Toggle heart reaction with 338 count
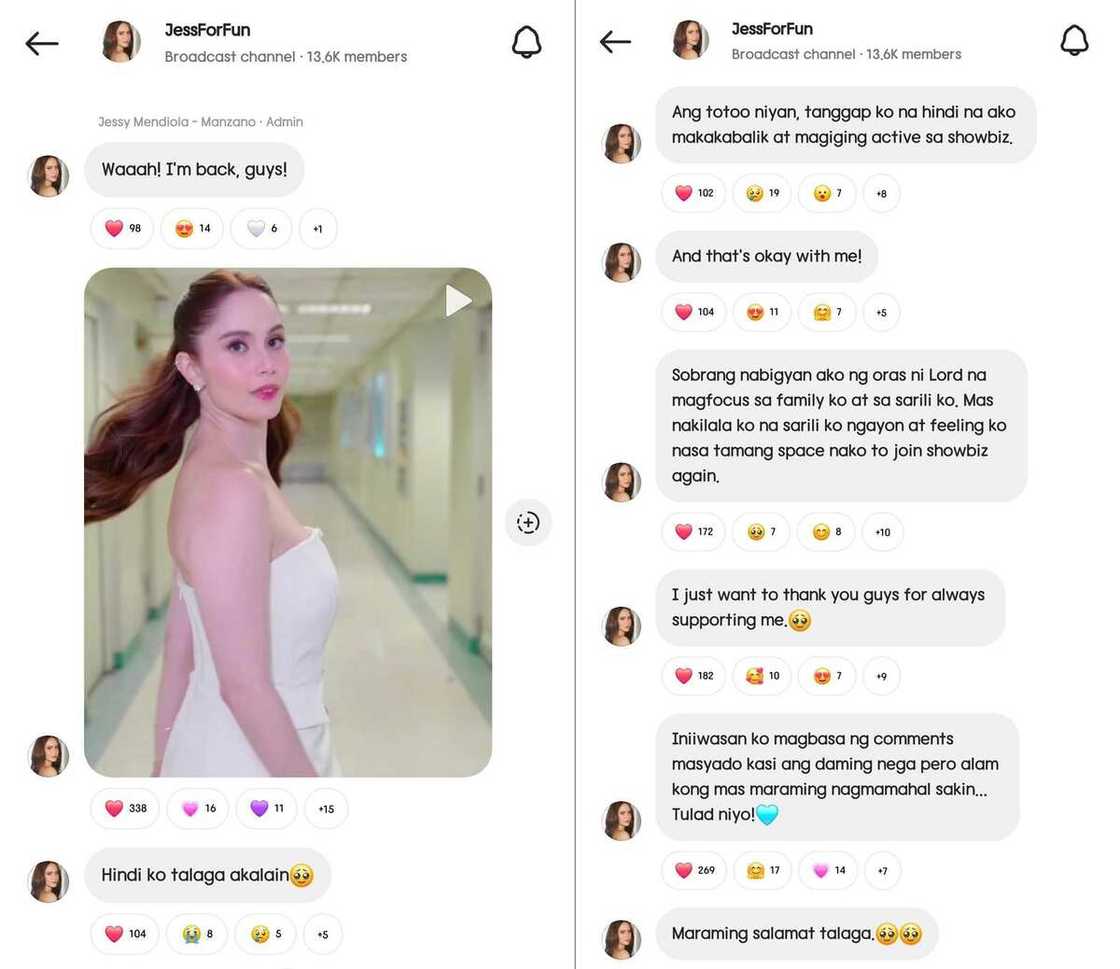This screenshot has height=969, width=1120. pos(126,808)
